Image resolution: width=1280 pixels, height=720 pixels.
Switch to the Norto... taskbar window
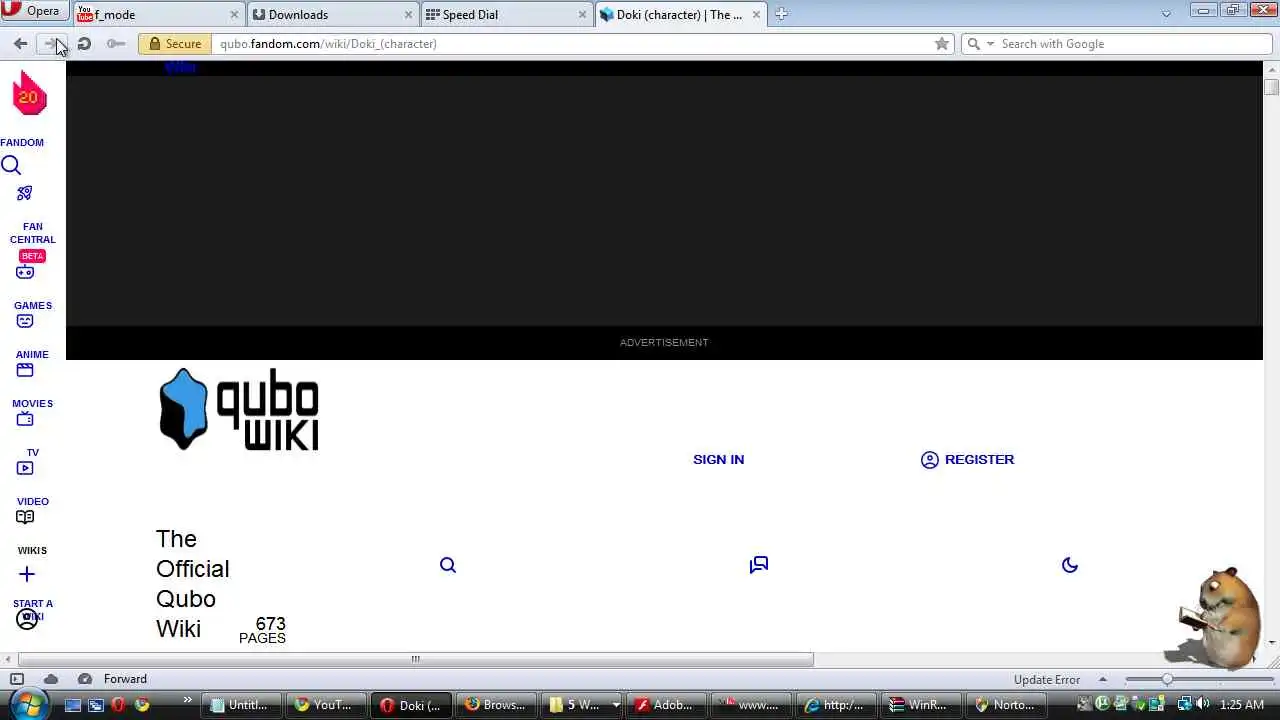pyautogui.click(x=1005, y=705)
